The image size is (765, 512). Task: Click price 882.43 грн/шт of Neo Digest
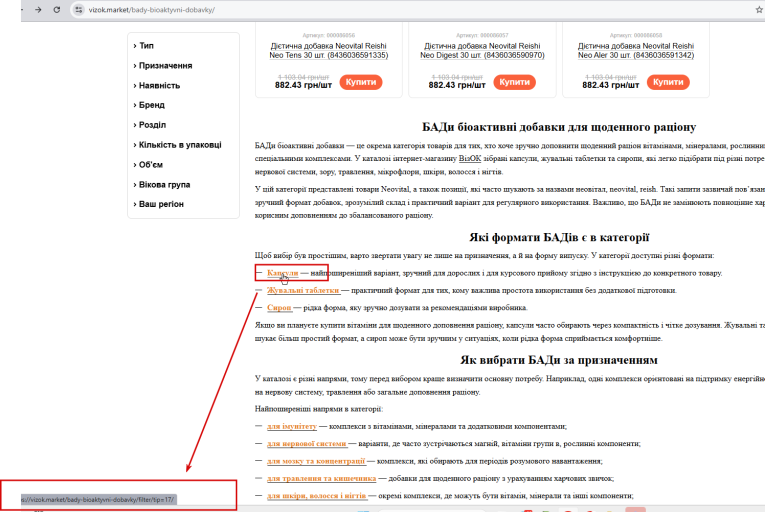coord(457,85)
